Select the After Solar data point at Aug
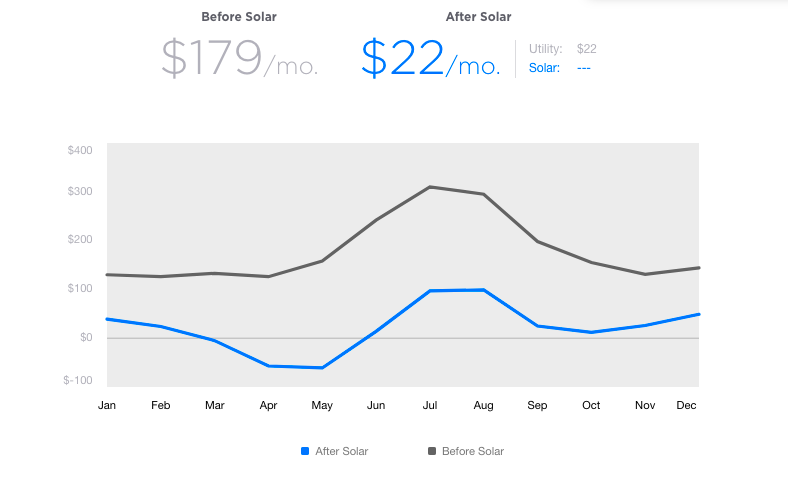The height and width of the screenshot is (492, 788). click(484, 290)
